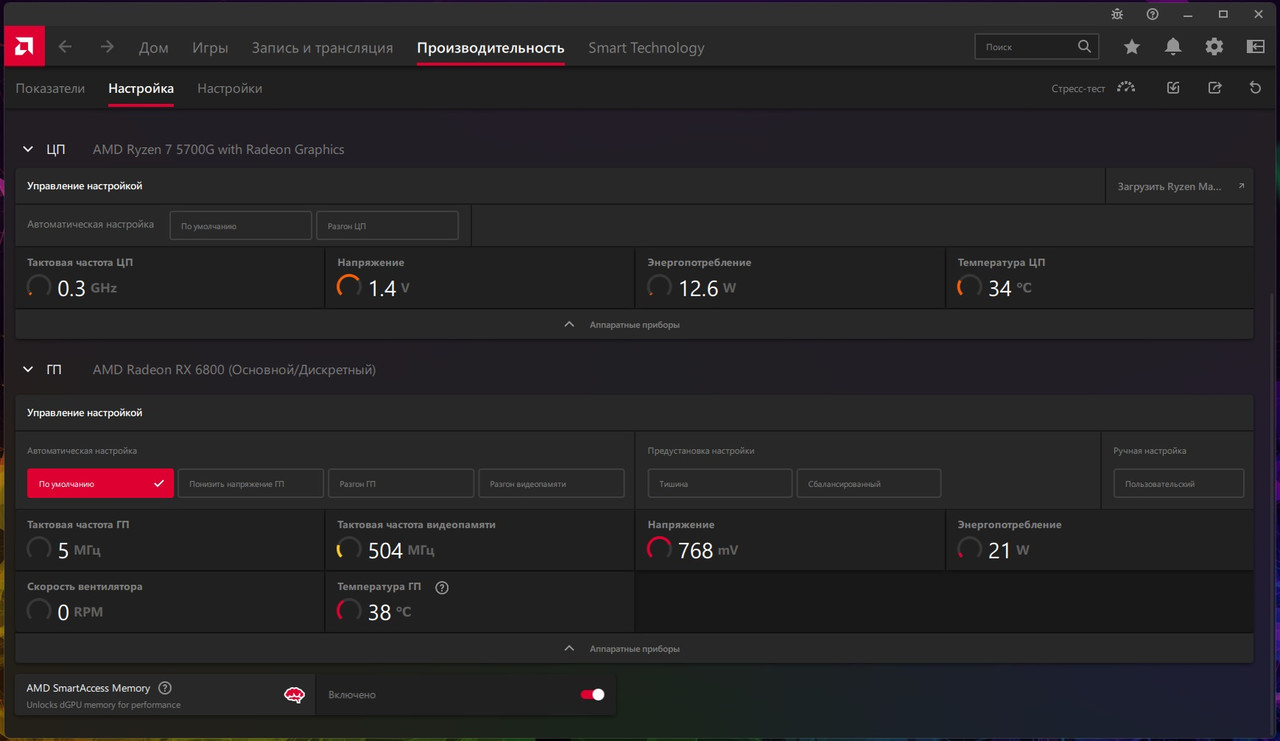The width and height of the screenshot is (1280, 741).
Task: Select Понизить напряжение ГП option
Action: (x=251, y=483)
